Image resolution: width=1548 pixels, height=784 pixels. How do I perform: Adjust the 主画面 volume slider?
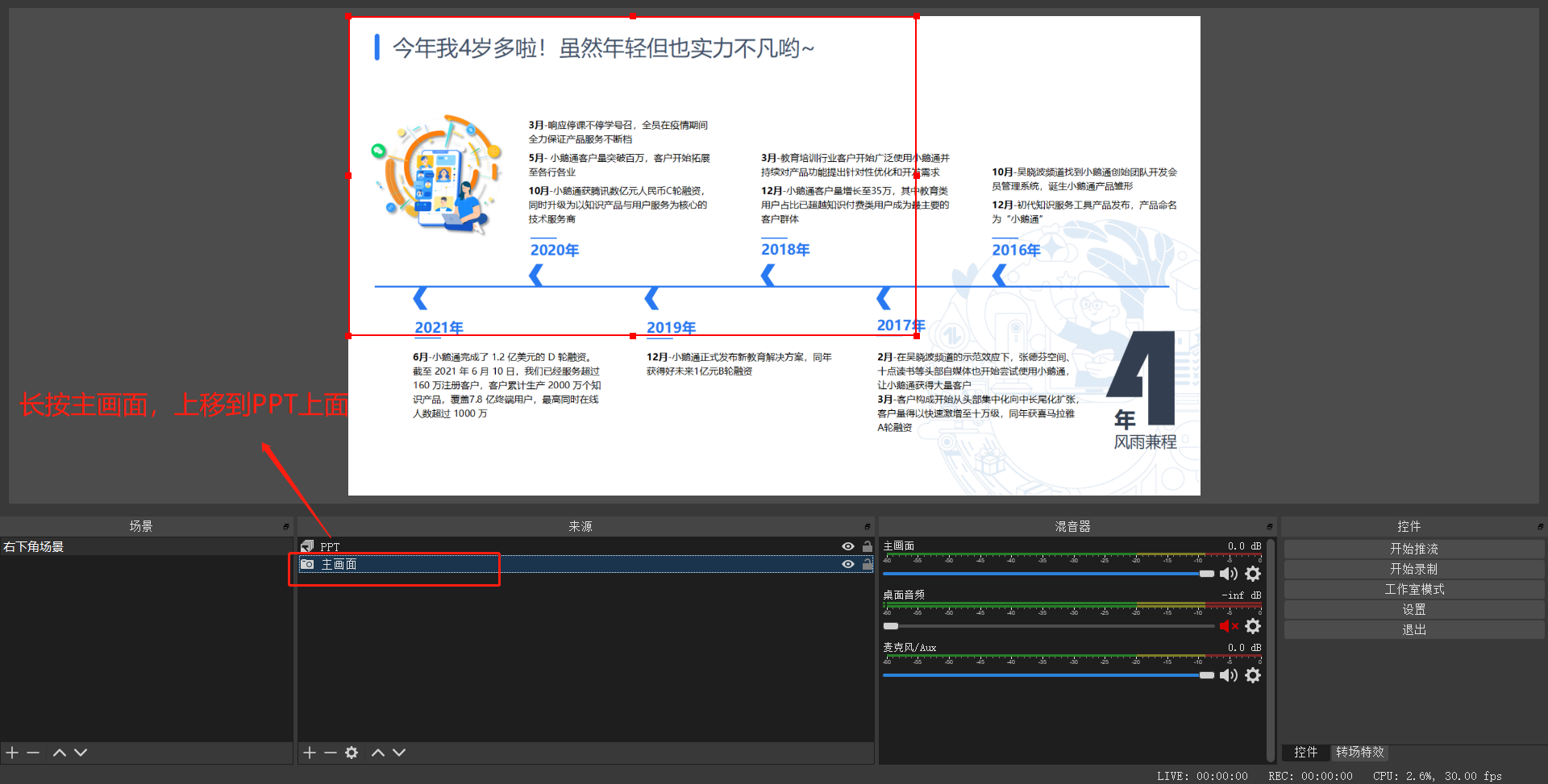click(1048, 574)
